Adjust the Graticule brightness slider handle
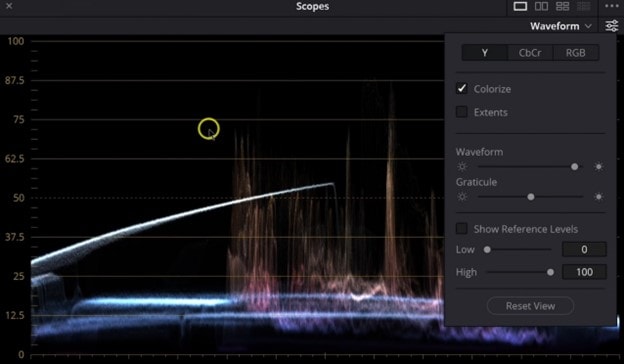624x364 pixels. coord(531,197)
